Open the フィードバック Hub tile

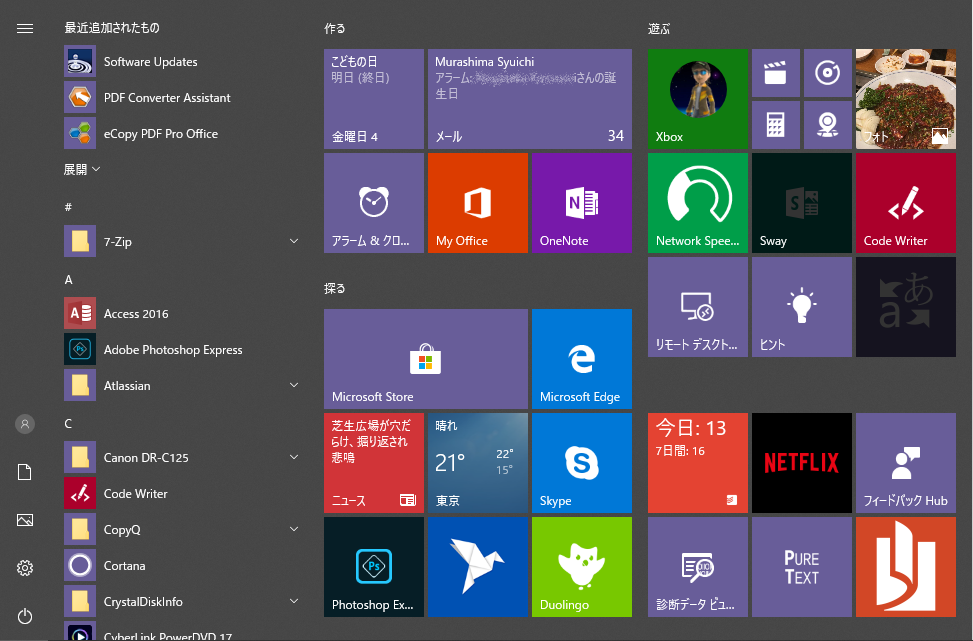point(906,463)
